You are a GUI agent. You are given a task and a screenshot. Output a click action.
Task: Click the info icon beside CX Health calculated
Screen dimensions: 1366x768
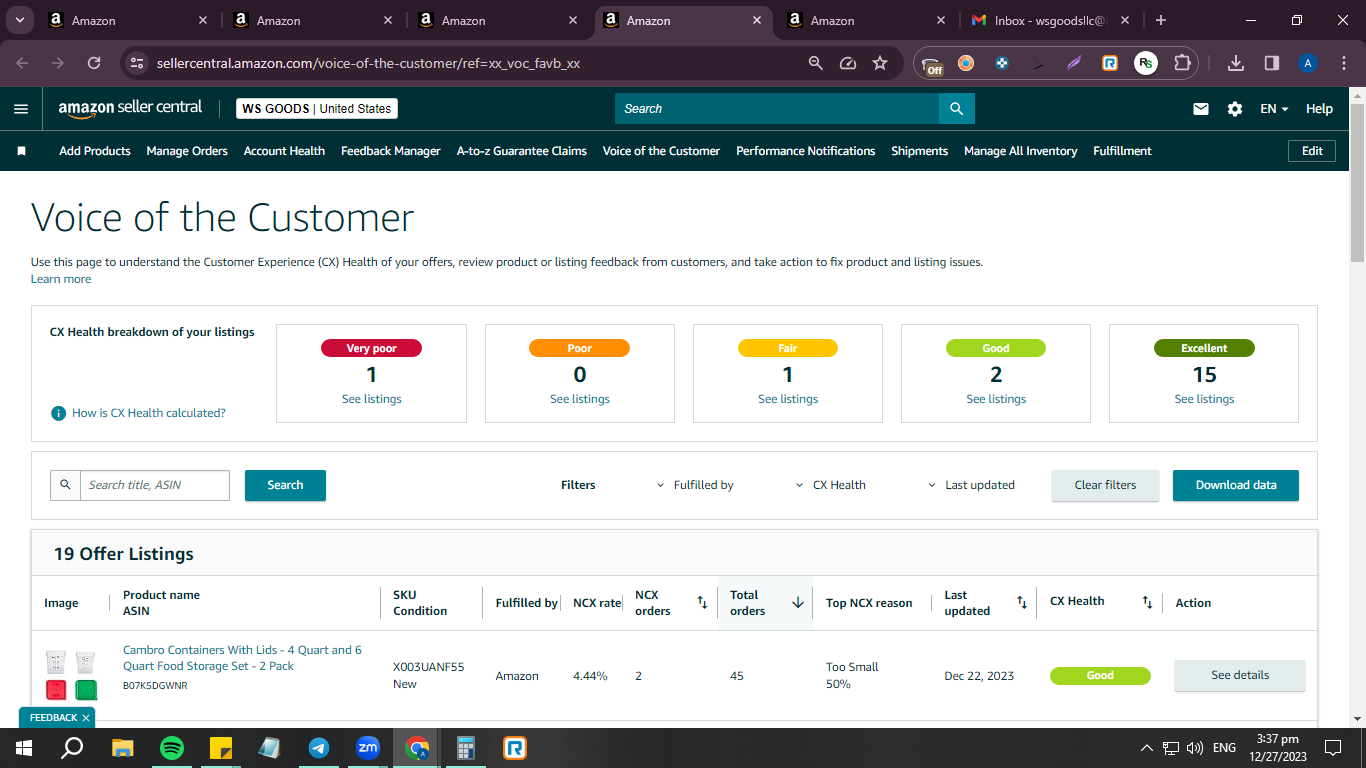click(59, 413)
